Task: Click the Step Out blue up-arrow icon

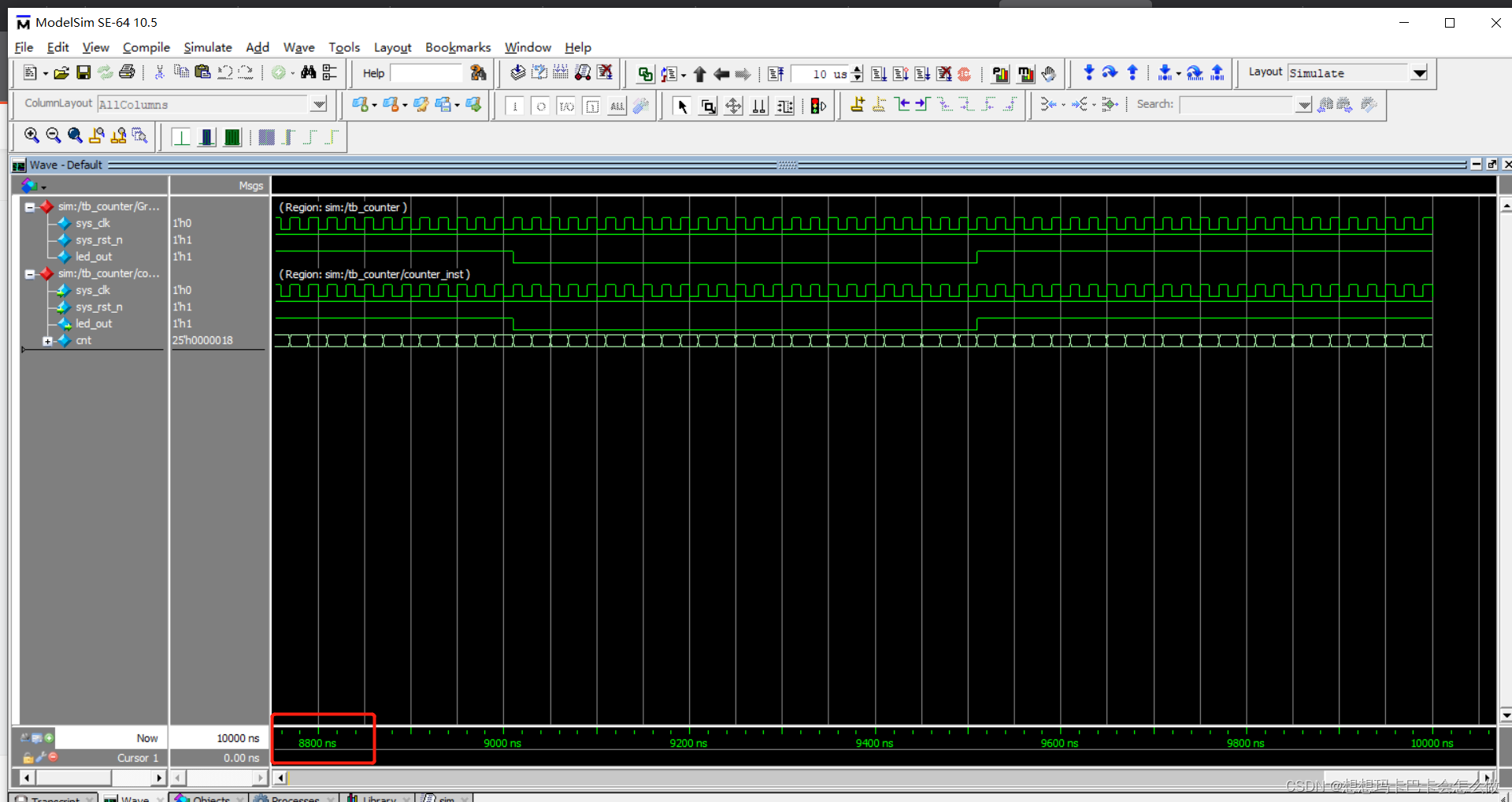Action: [x=1132, y=73]
